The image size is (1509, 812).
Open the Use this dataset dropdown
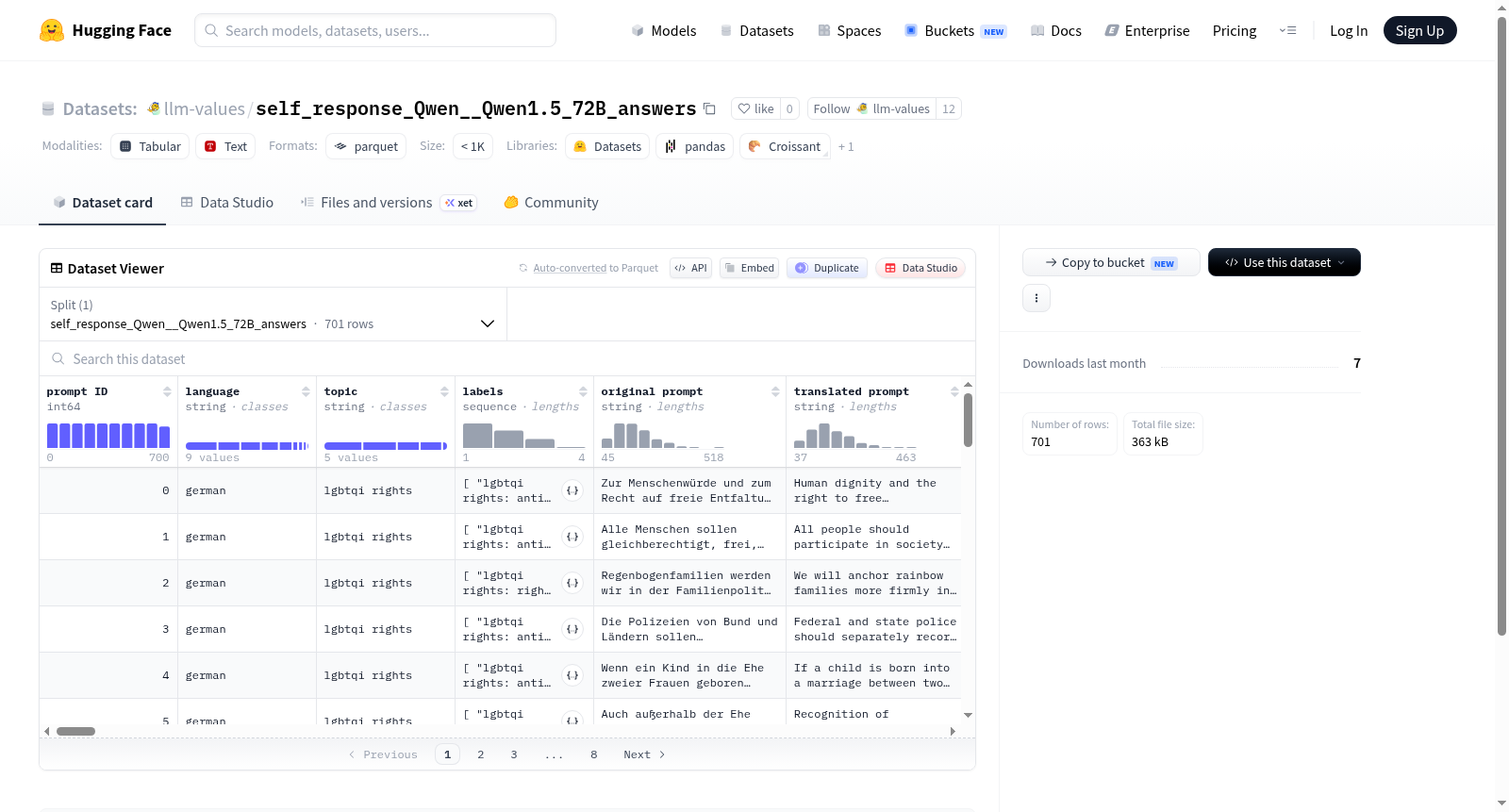click(1285, 262)
